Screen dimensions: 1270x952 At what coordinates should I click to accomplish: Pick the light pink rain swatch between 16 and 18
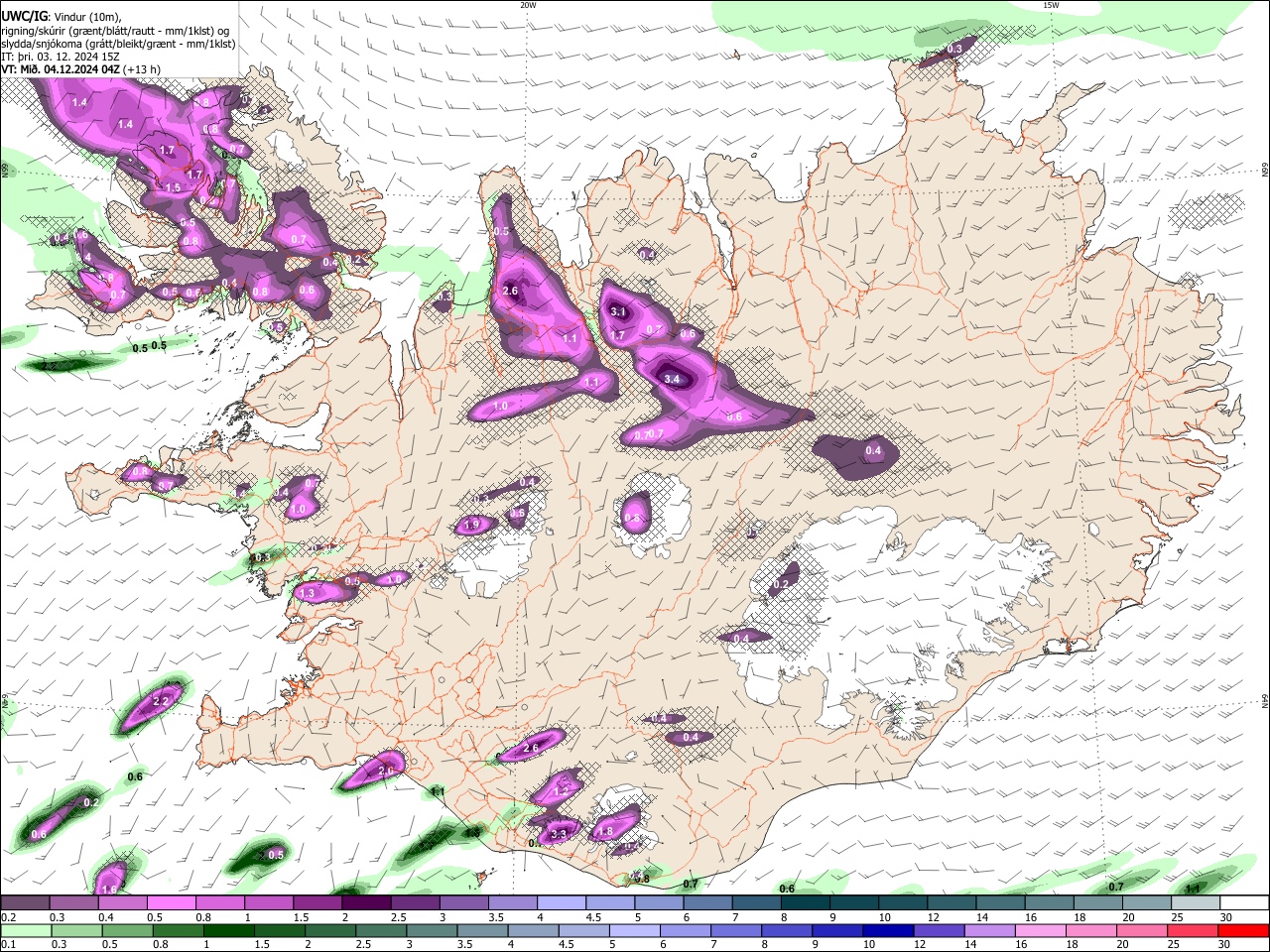1041,930
